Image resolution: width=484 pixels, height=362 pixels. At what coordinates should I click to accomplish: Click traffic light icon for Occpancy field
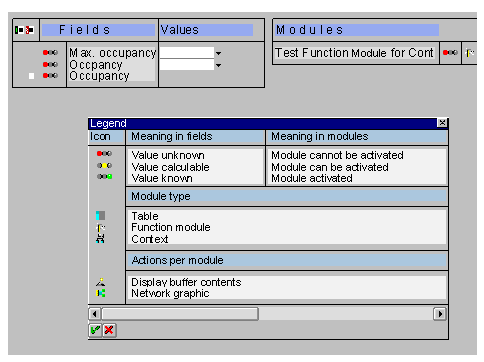tap(50, 64)
